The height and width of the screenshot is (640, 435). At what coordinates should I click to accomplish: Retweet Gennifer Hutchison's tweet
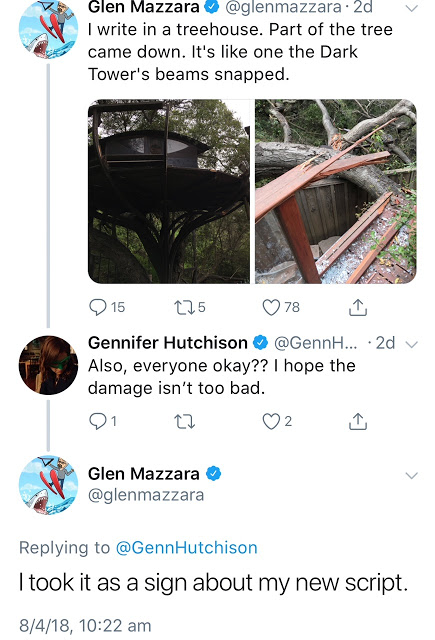184,422
